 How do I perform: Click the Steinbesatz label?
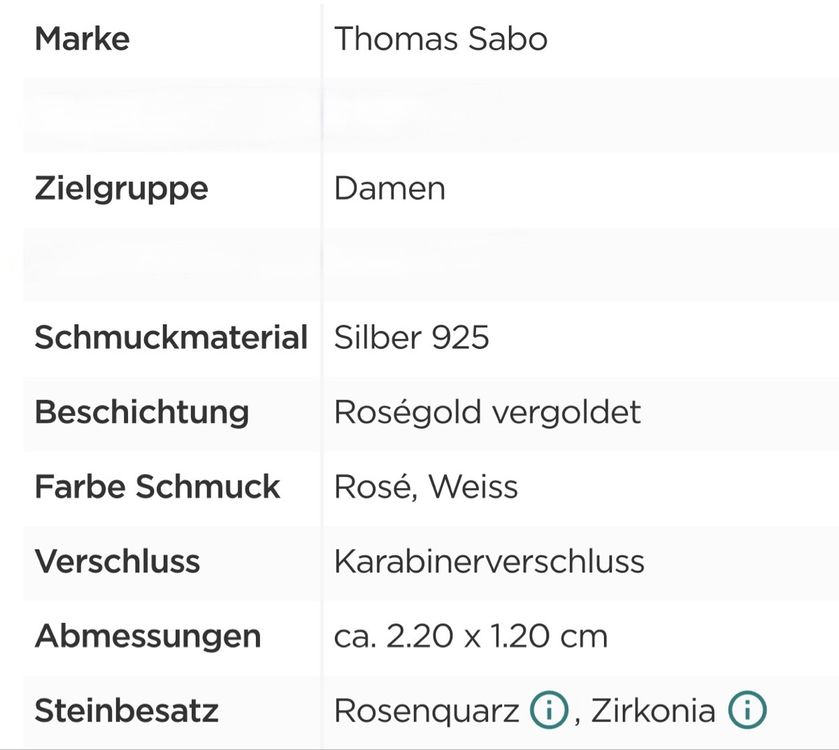[x=127, y=711]
